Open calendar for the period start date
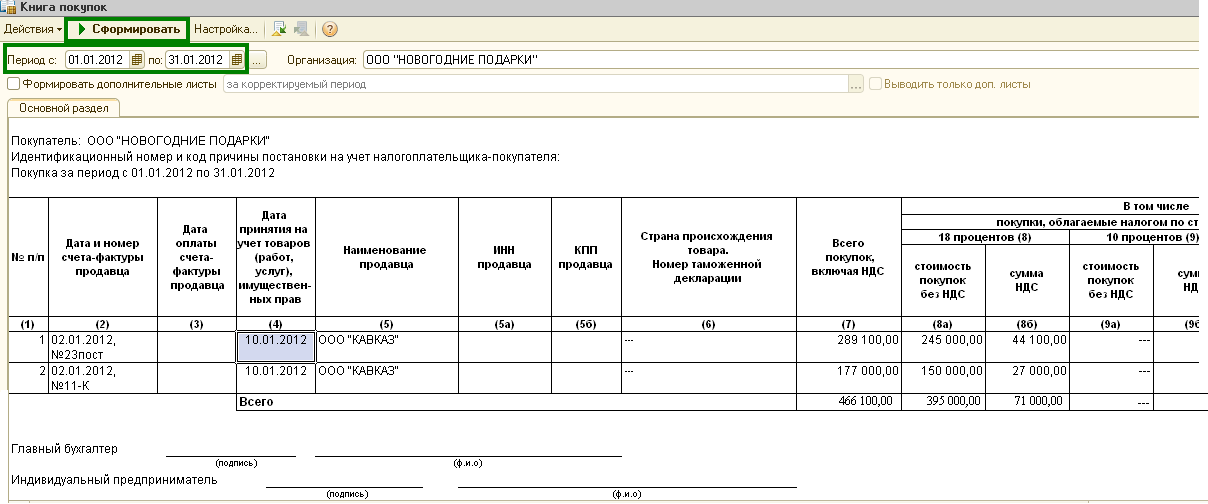Screen dimensions: 1208x504 click(138, 60)
